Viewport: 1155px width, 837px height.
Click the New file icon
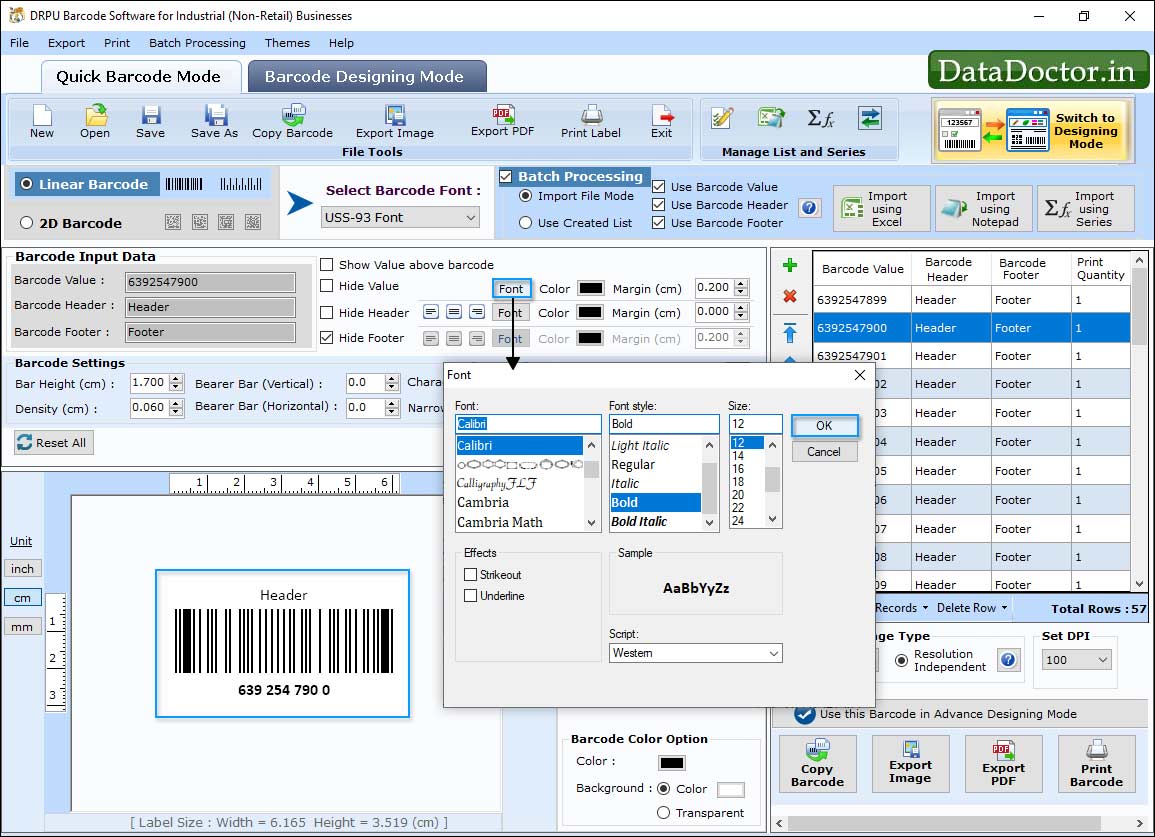42,122
